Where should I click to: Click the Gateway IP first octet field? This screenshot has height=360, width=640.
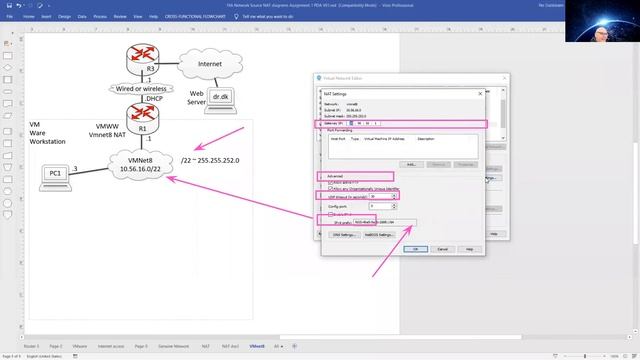coord(351,123)
